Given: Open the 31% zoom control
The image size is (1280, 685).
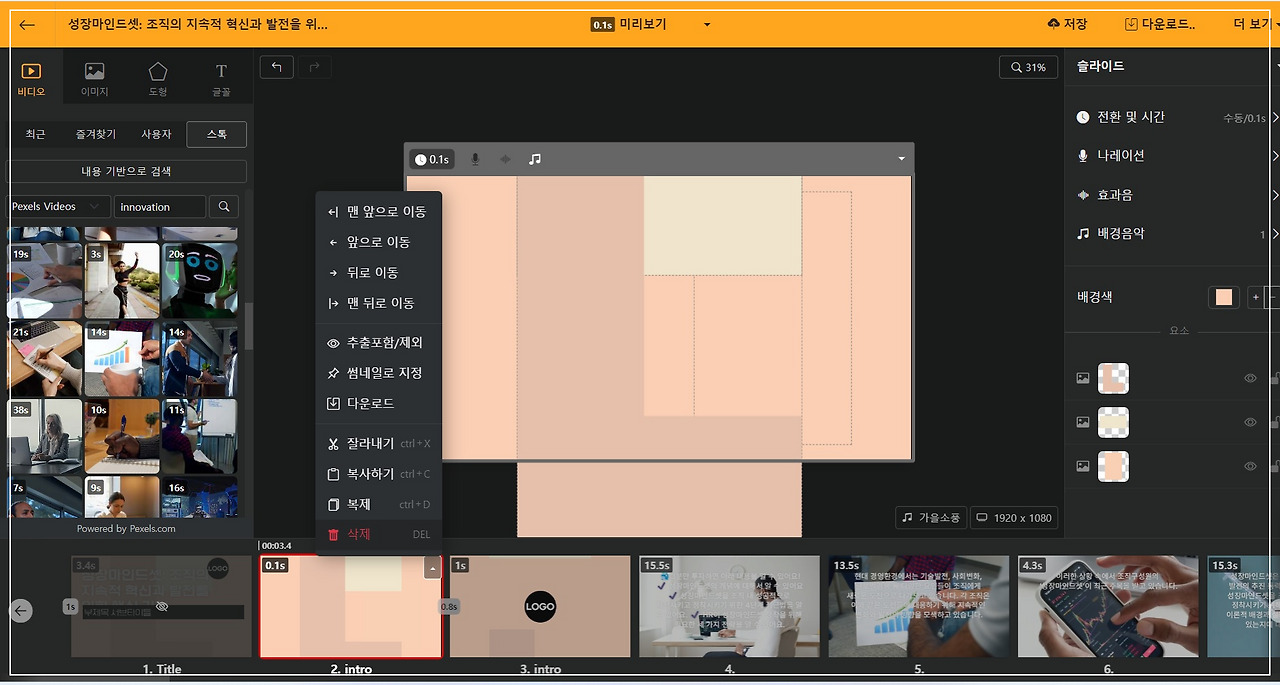Looking at the screenshot, I should click(1028, 67).
